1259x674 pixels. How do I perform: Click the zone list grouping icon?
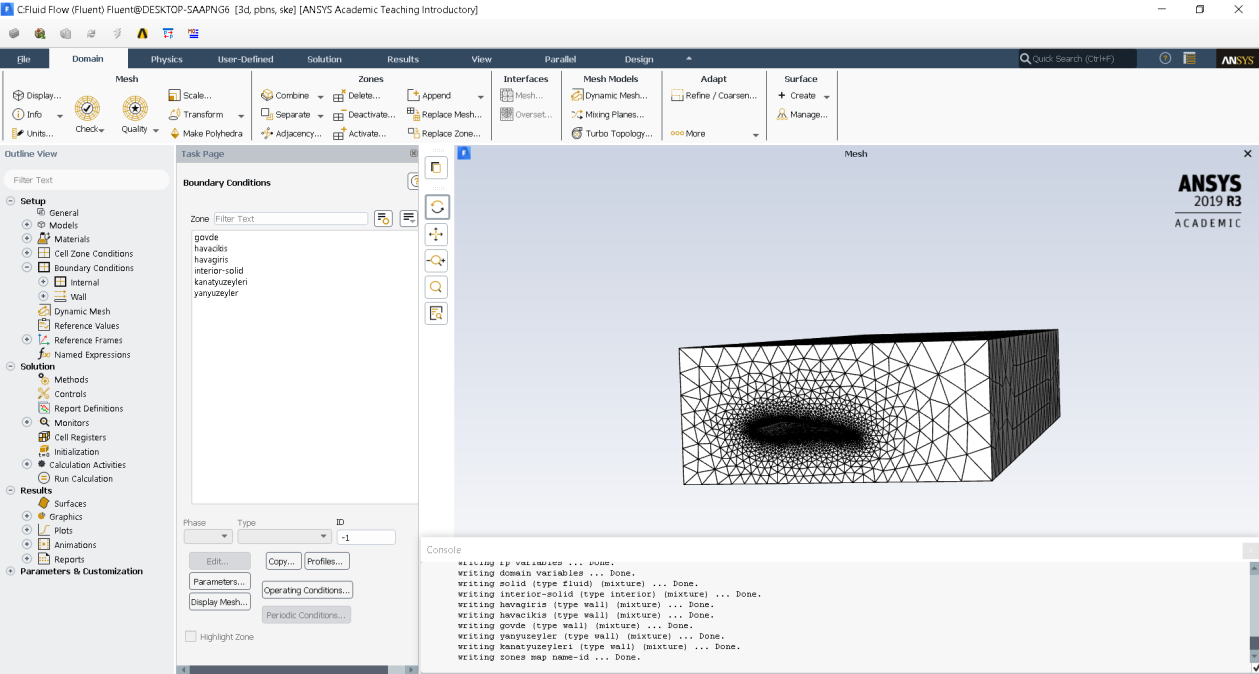pyautogui.click(x=408, y=219)
